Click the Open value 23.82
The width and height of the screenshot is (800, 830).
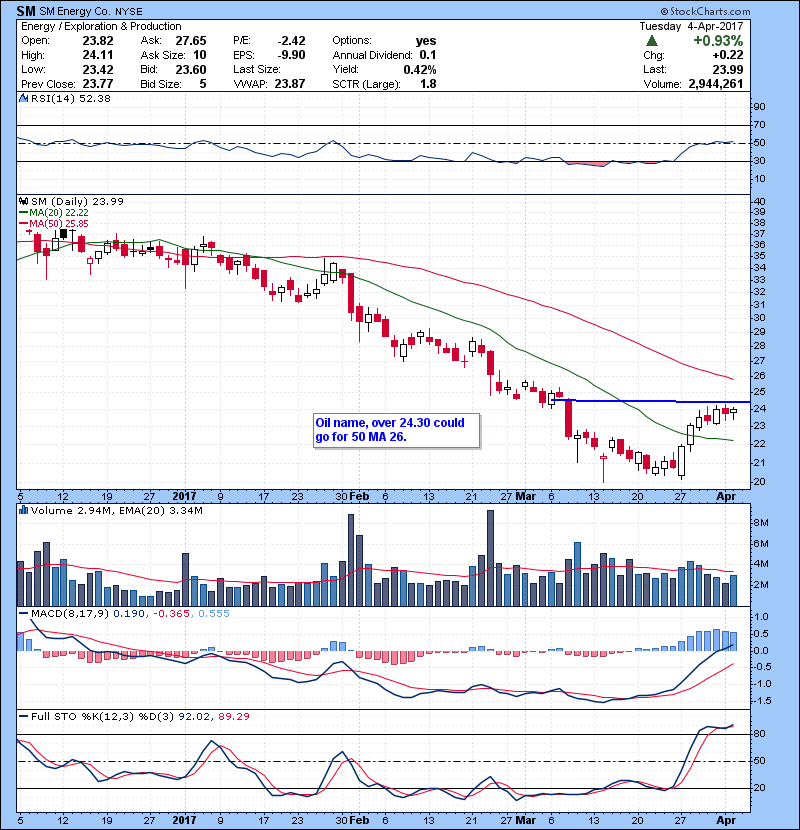[98, 41]
